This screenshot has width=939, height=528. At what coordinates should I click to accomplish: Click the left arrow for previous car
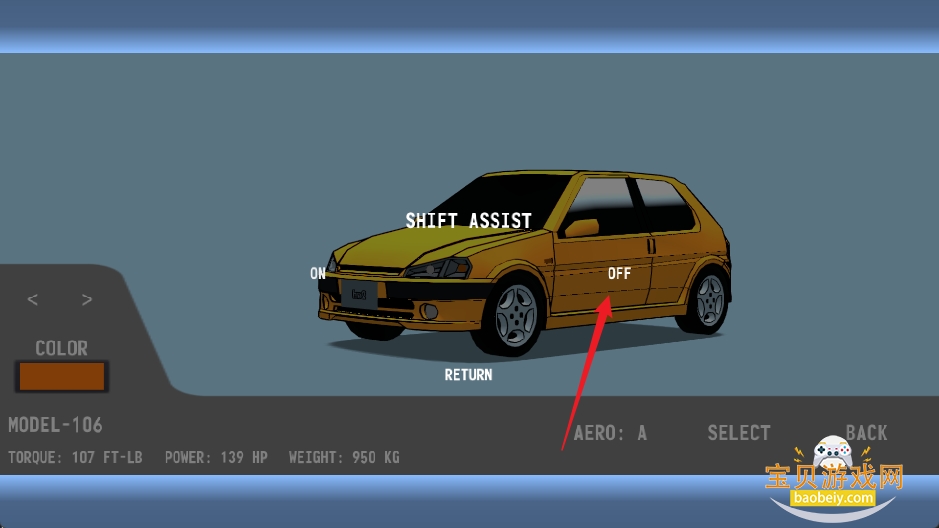click(x=33, y=300)
